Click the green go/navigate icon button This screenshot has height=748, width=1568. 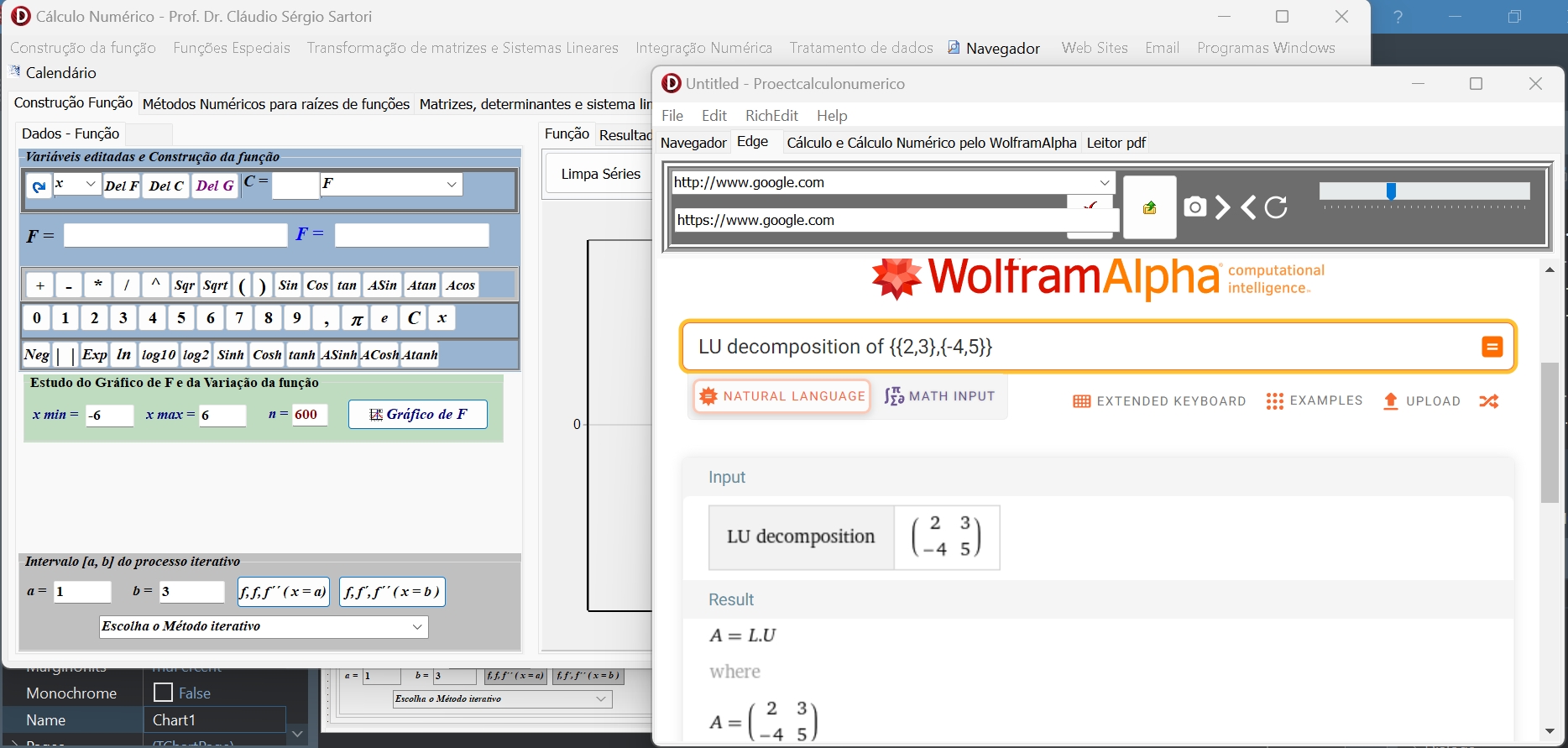pos(1150,207)
